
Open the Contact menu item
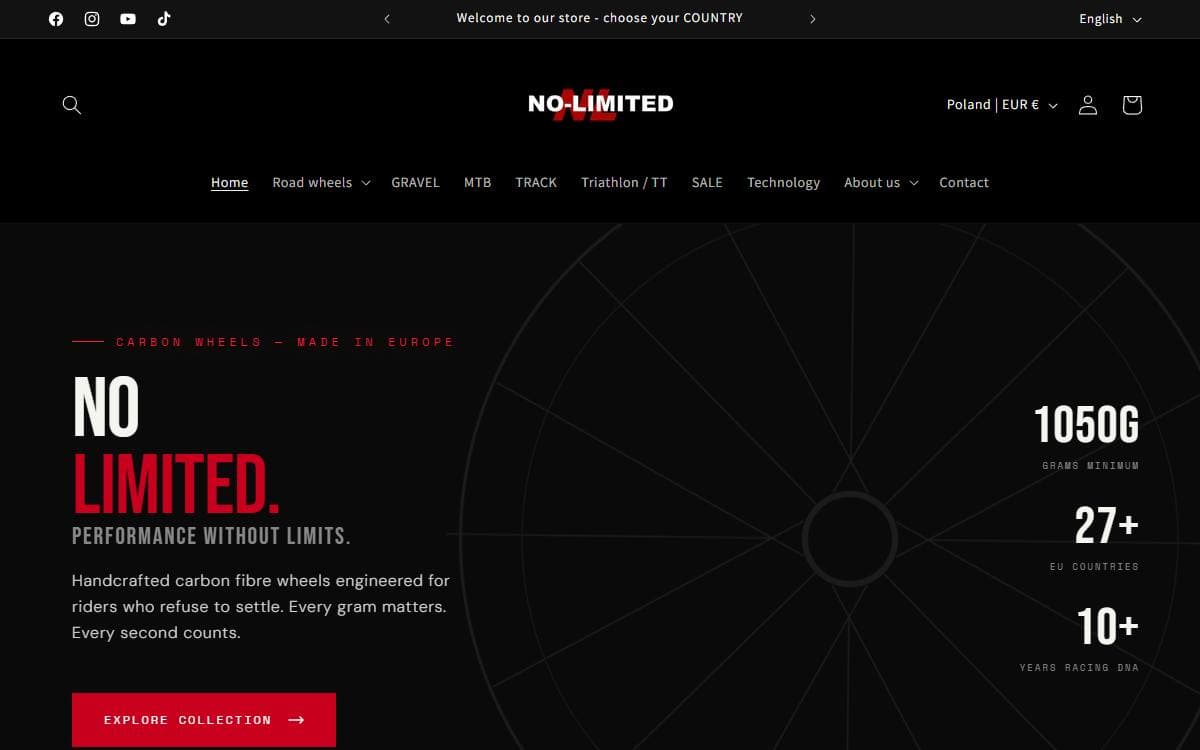[x=964, y=183]
